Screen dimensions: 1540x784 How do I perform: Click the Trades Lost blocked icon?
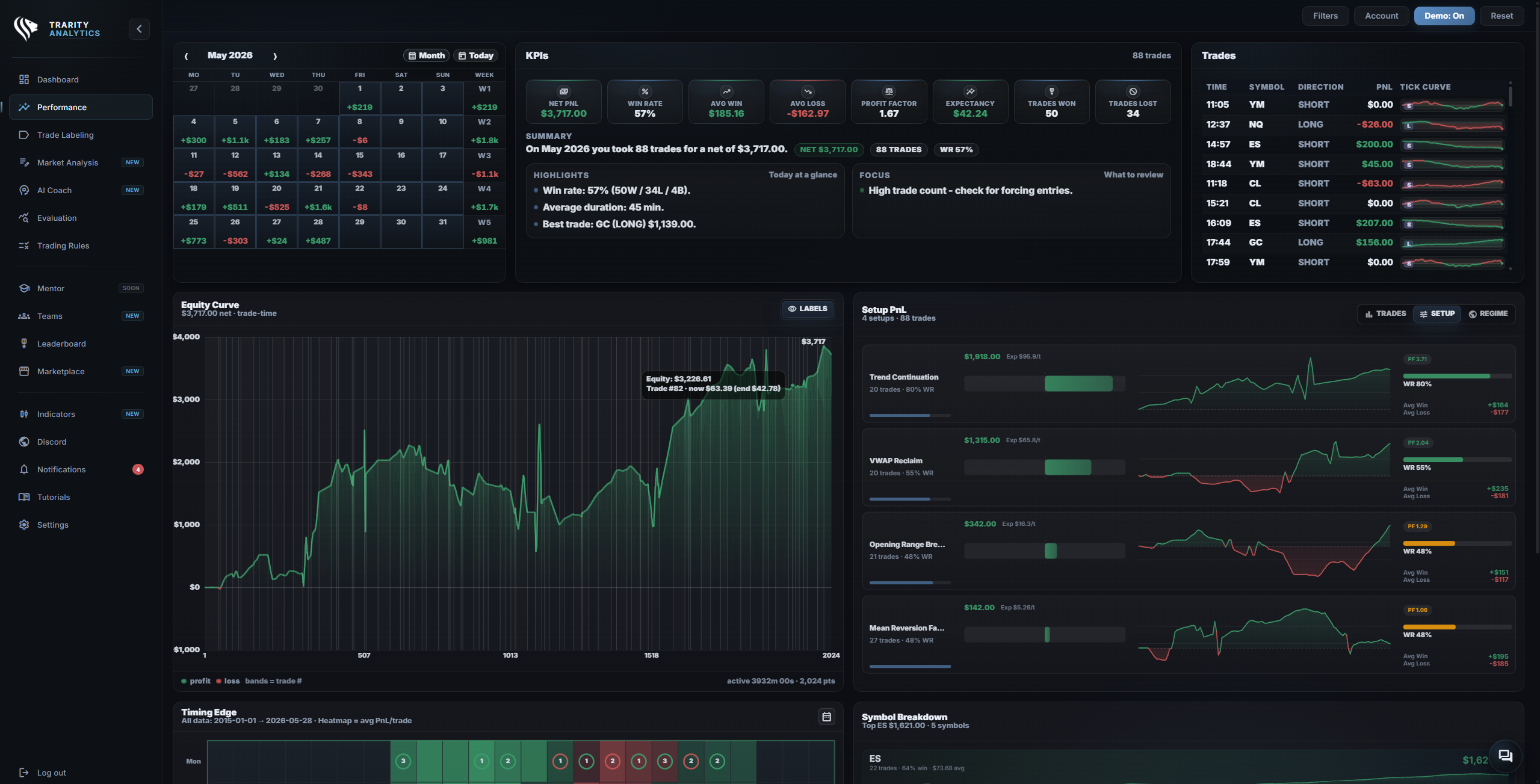pos(1133,91)
